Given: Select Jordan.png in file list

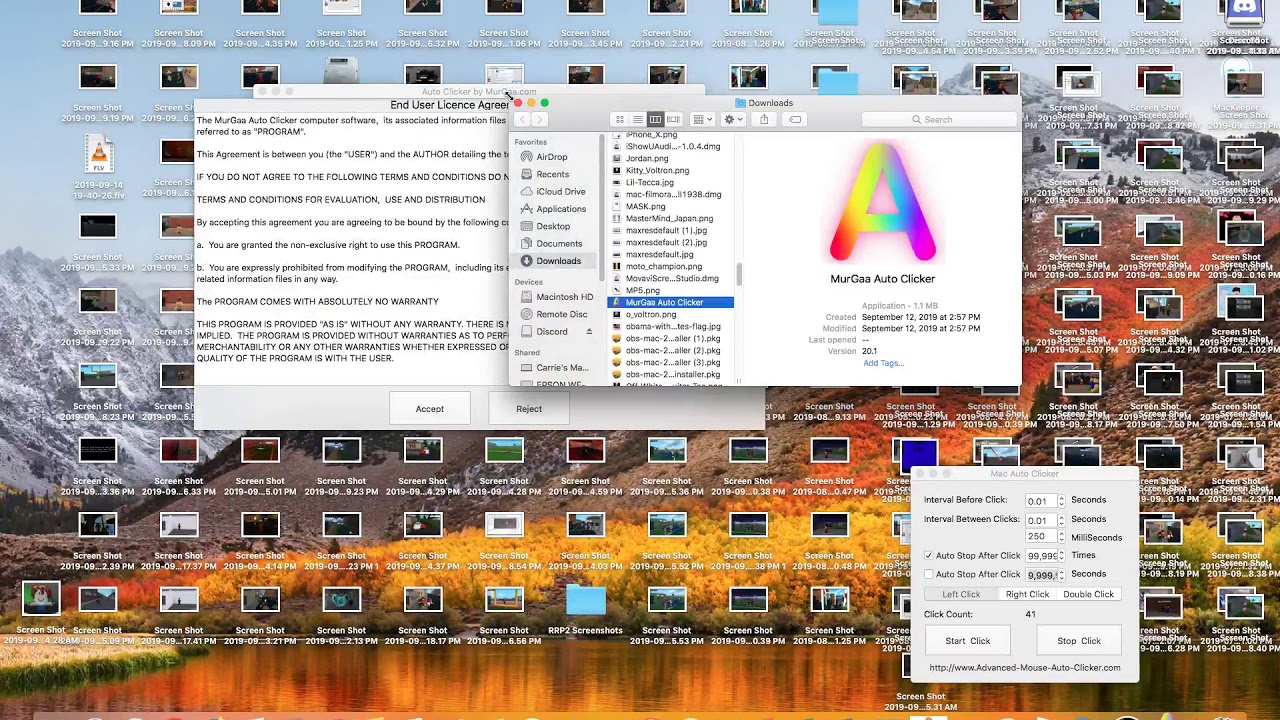Looking at the screenshot, I should pos(647,158).
